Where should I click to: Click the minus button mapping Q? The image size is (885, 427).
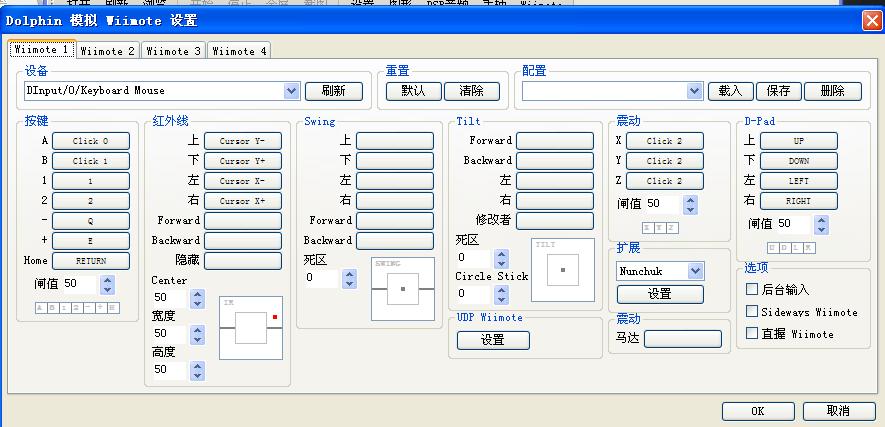click(91, 221)
